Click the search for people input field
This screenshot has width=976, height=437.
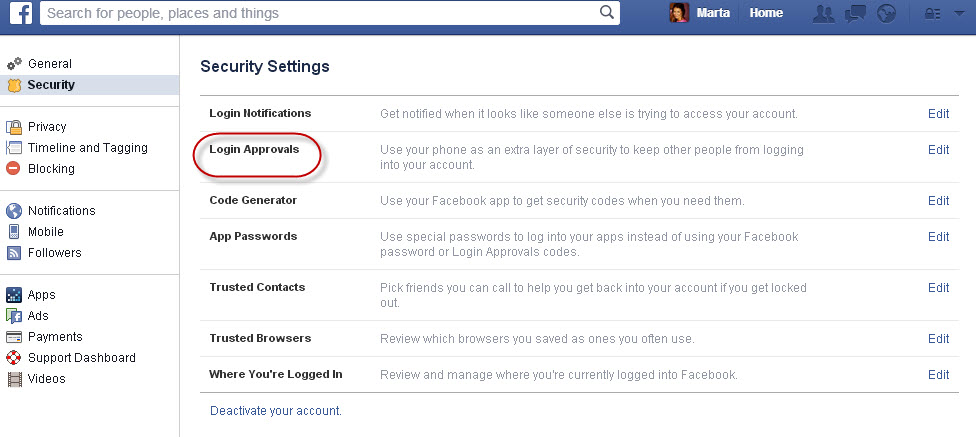point(321,12)
